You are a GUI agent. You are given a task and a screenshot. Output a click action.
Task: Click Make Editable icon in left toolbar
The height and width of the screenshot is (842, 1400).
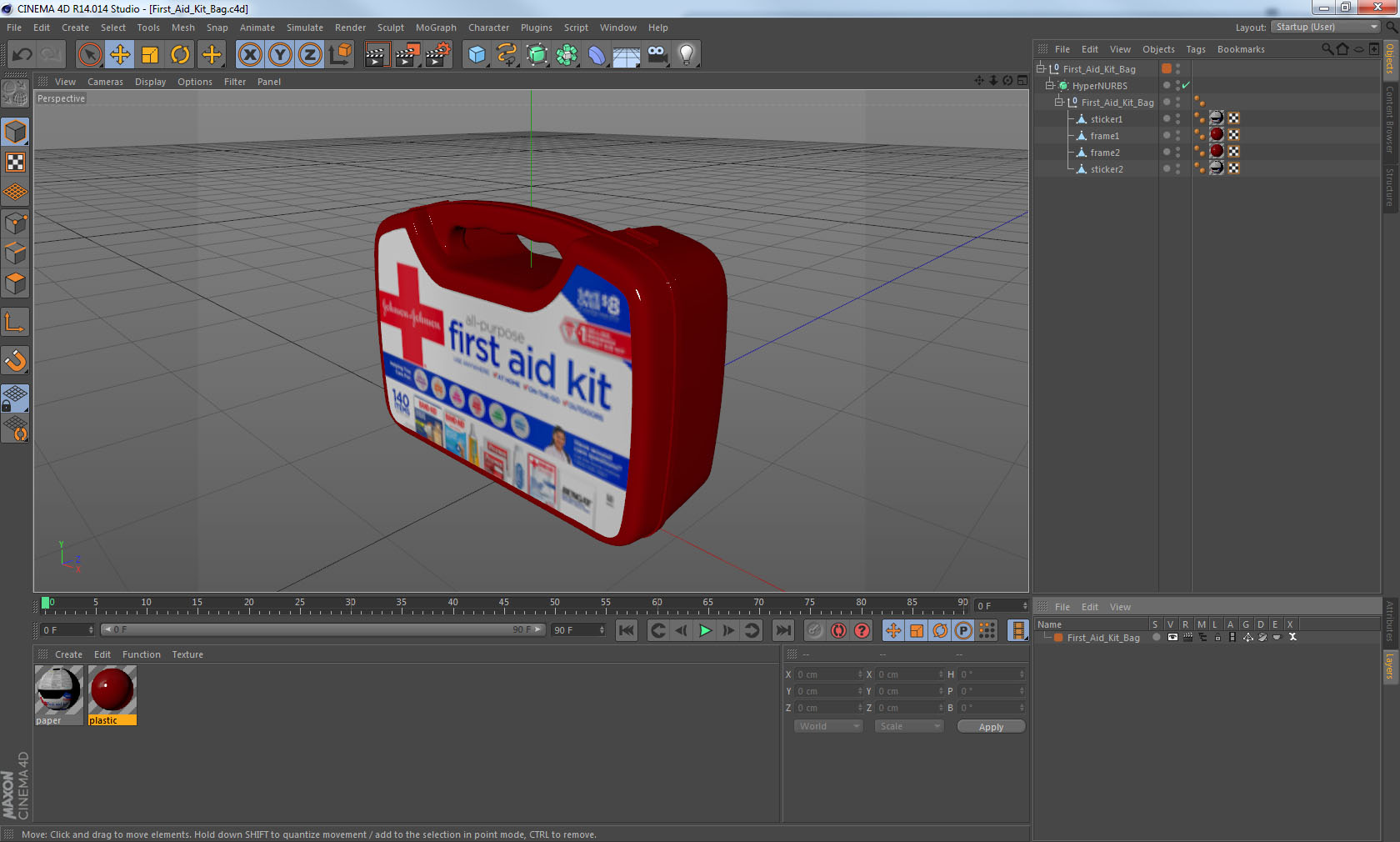pos(15,93)
